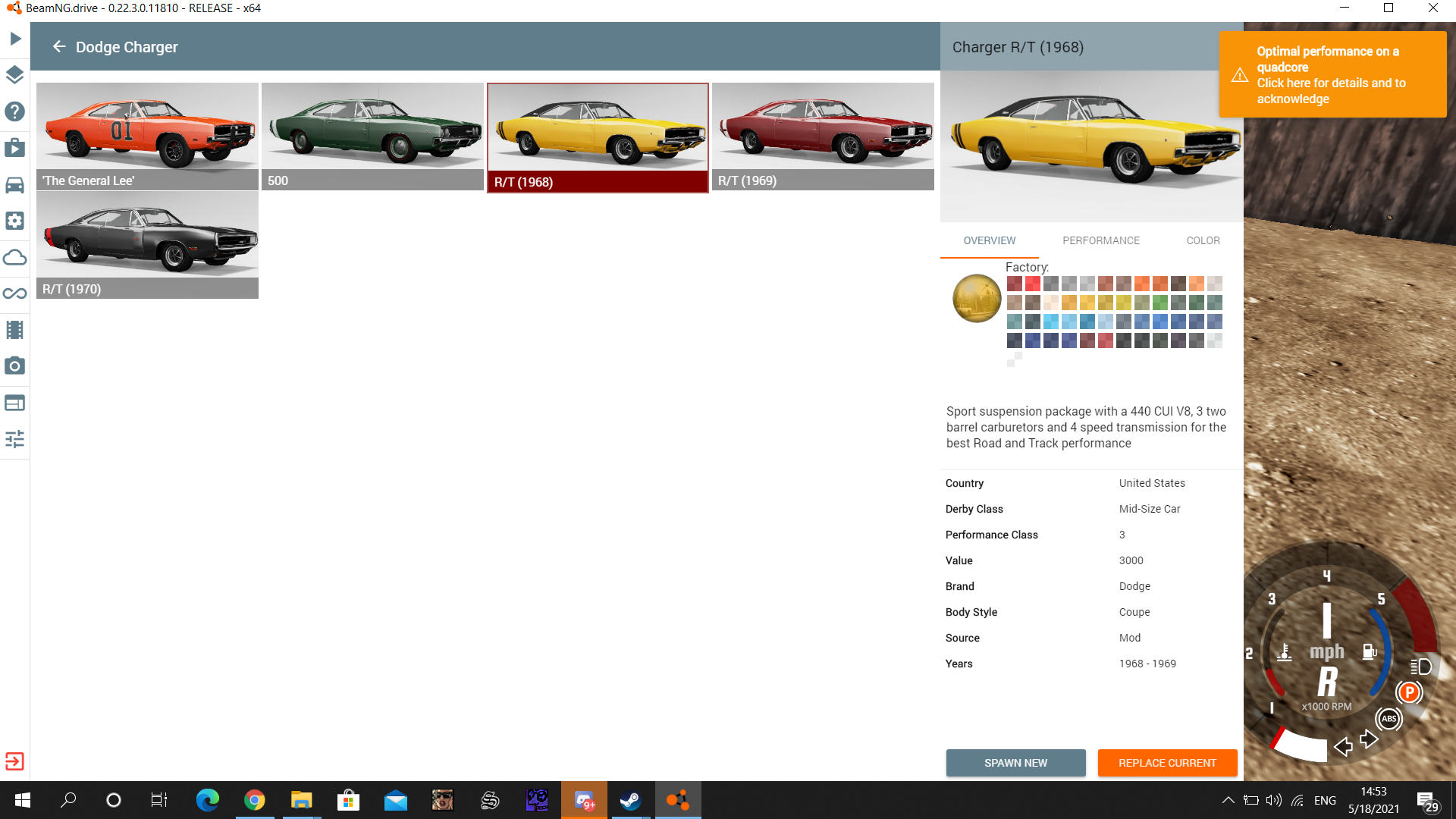Click the Replace Current button
This screenshot has height=819, width=1456.
pos(1167,763)
